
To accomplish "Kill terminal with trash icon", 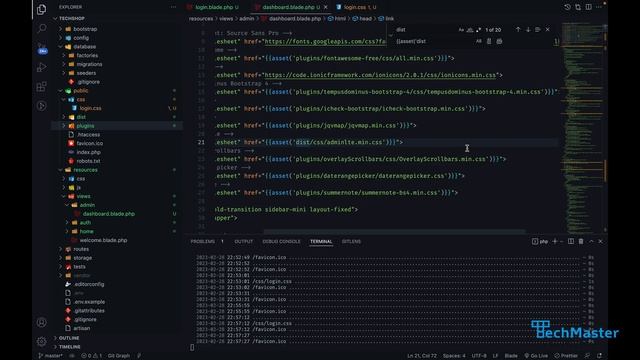I will coord(581,241).
